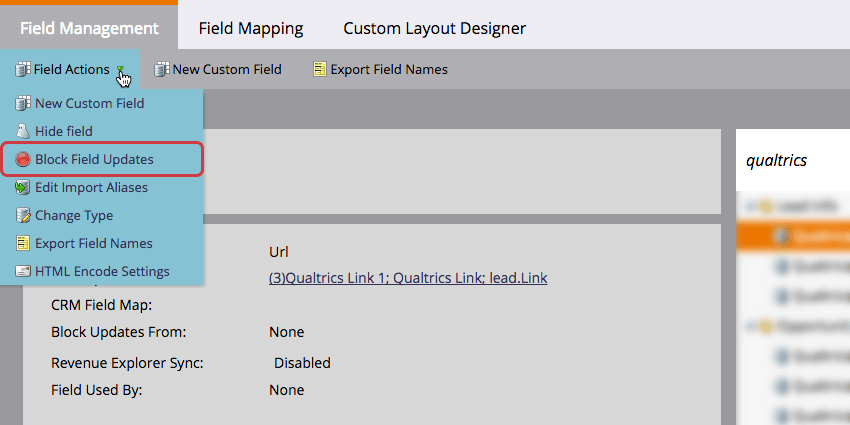The image size is (850, 425).
Task: Click the New Custom Field toolbar icon
Action: (x=162, y=69)
